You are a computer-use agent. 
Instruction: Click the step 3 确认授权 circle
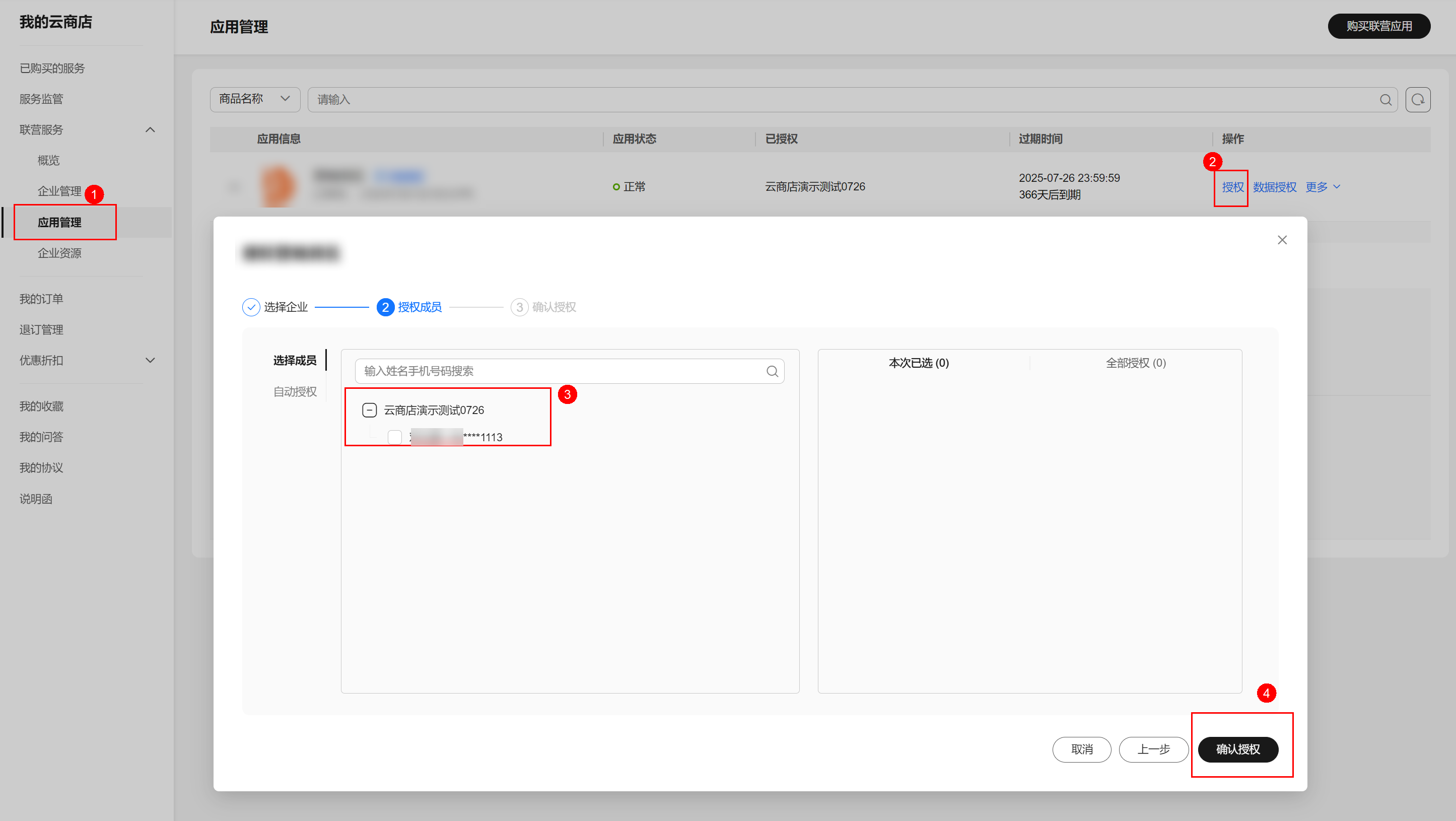(x=519, y=307)
